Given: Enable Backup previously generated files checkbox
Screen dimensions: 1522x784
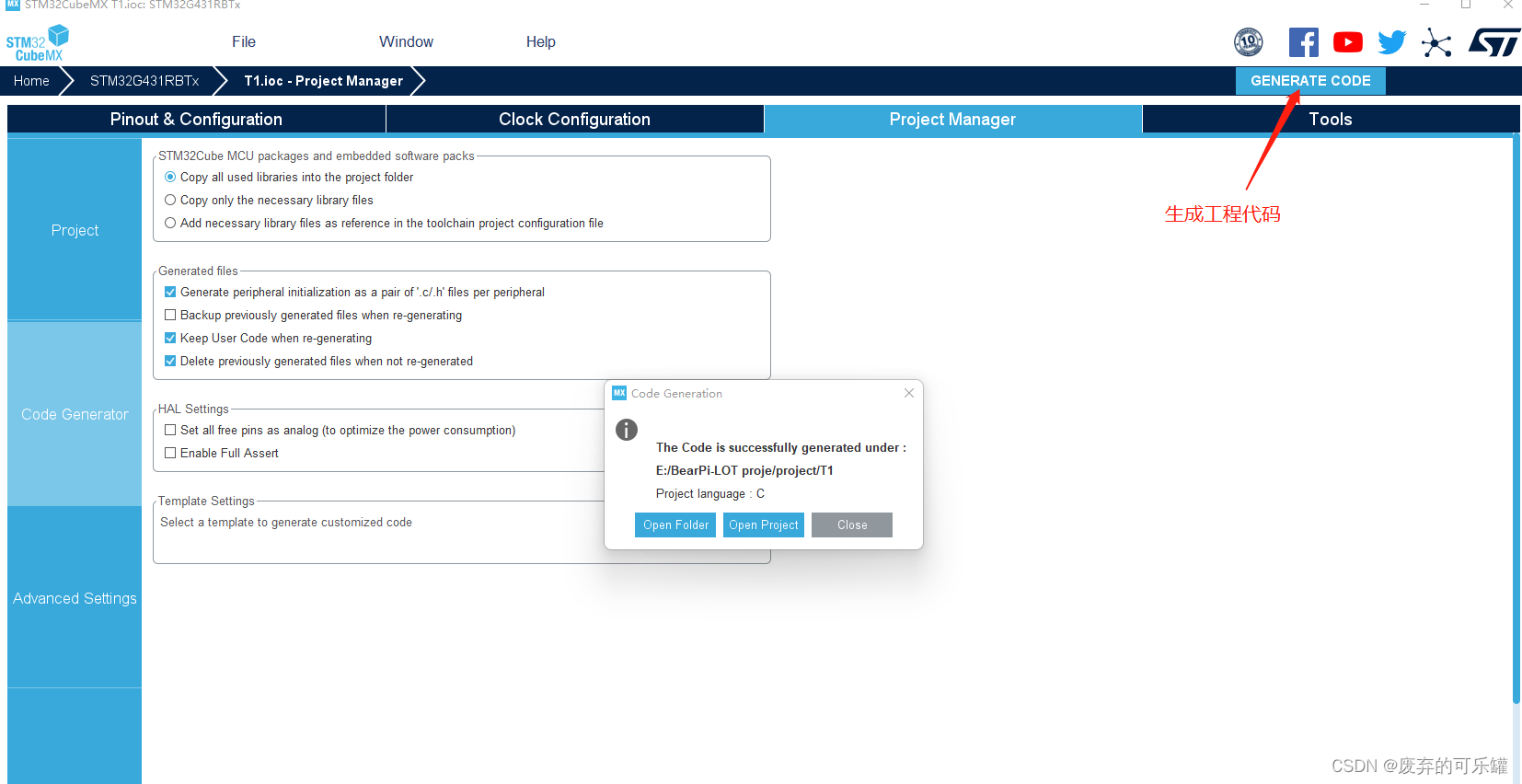Looking at the screenshot, I should [x=170, y=315].
